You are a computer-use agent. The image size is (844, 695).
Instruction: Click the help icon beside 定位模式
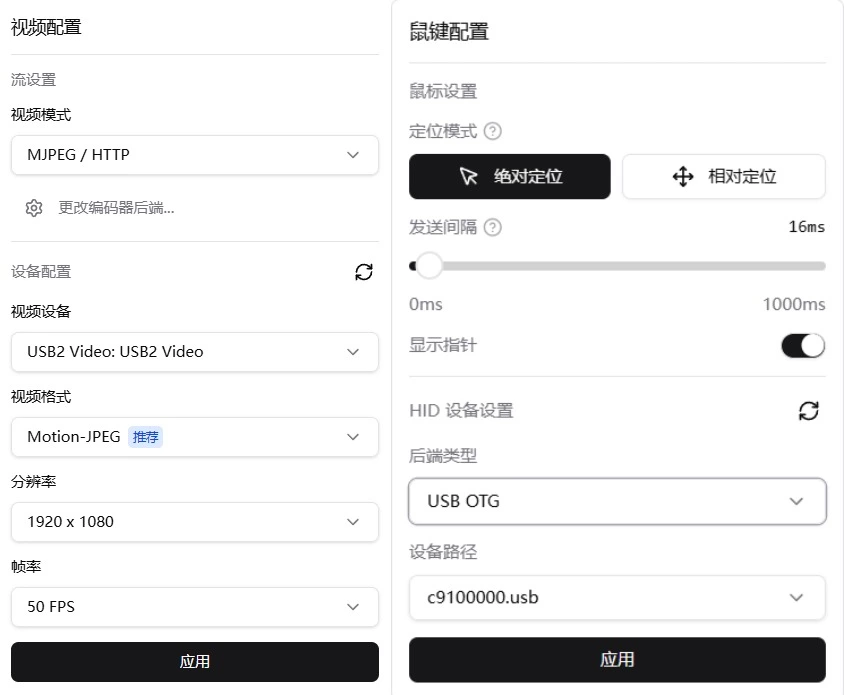pos(492,131)
